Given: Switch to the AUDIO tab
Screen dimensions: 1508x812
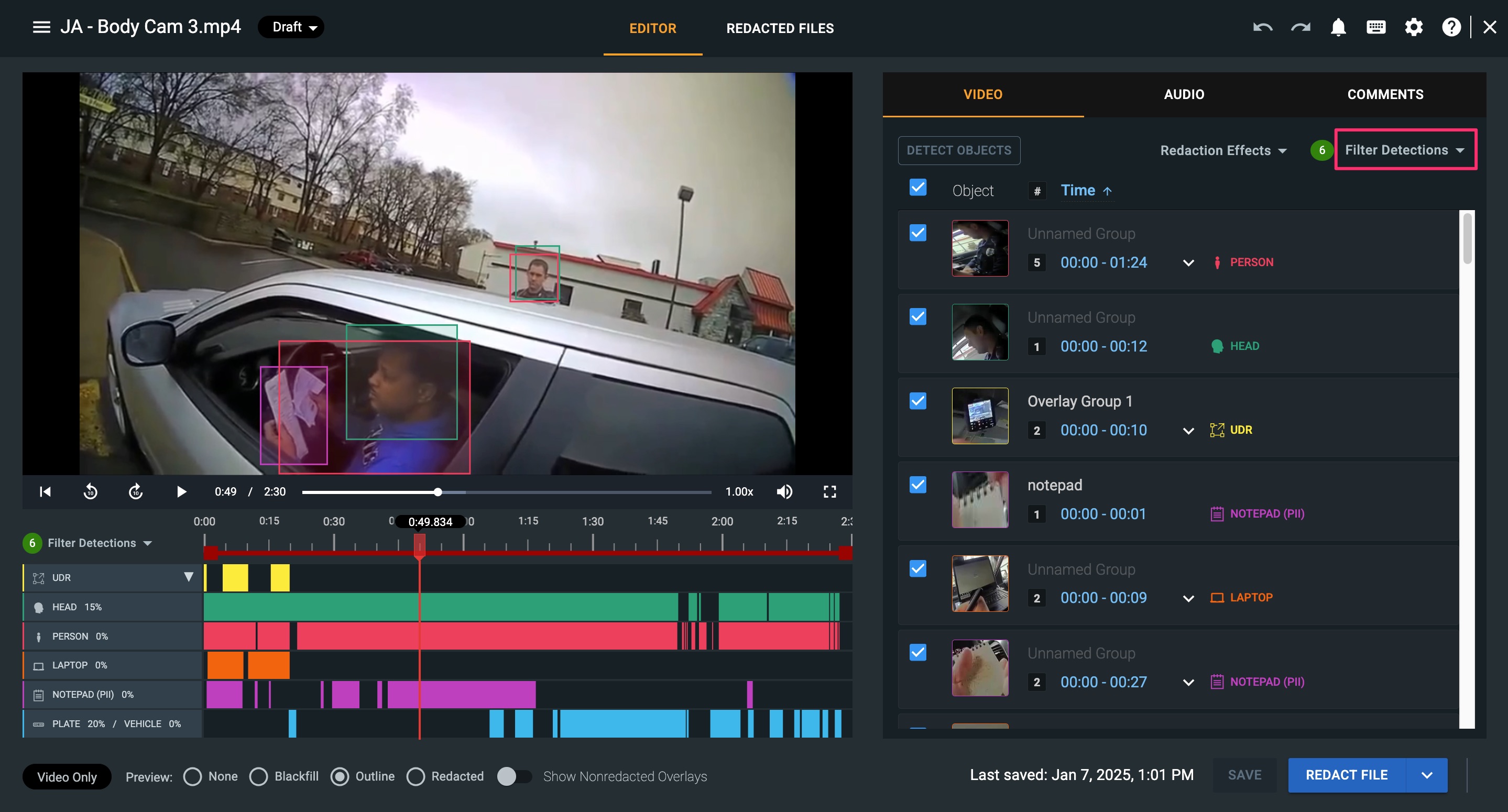Looking at the screenshot, I should tap(1183, 94).
